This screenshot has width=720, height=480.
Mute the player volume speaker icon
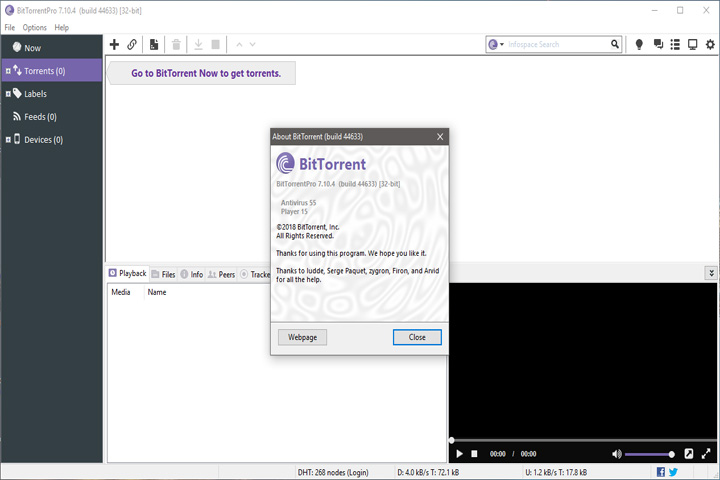(x=616, y=454)
